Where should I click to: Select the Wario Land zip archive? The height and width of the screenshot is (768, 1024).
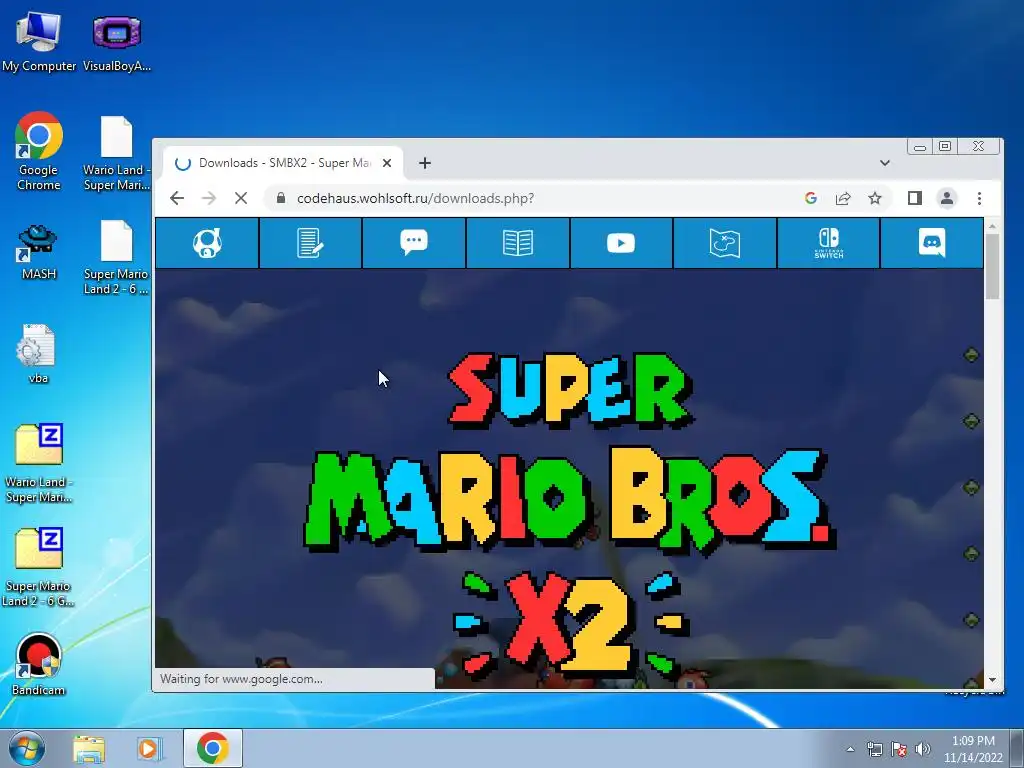(x=39, y=464)
